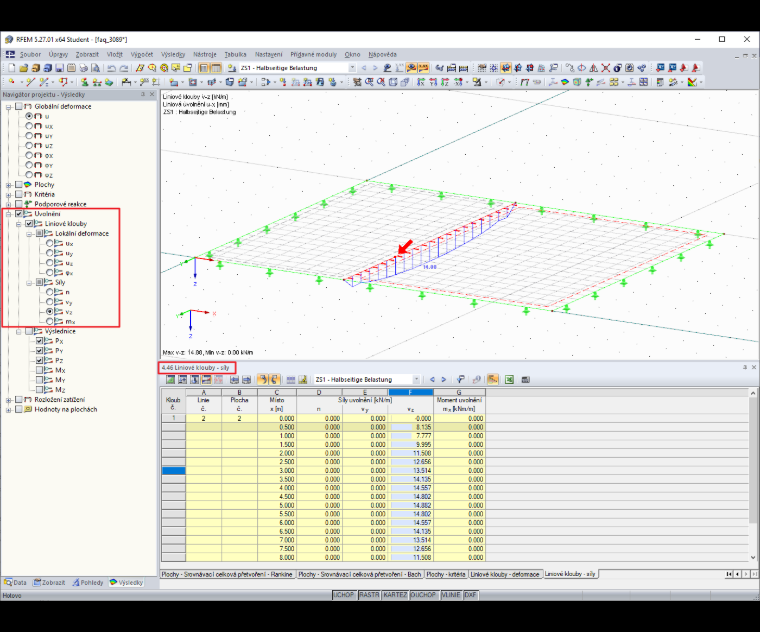Close the results table panel with X
The image size is (760, 632).
click(x=754, y=367)
